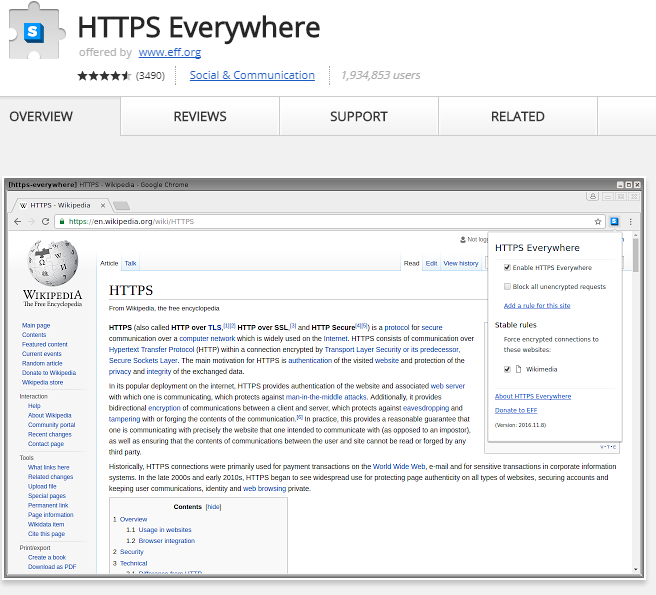Screen dimensions: 656x595
Task: Click Create a book link
Action: click(47, 557)
